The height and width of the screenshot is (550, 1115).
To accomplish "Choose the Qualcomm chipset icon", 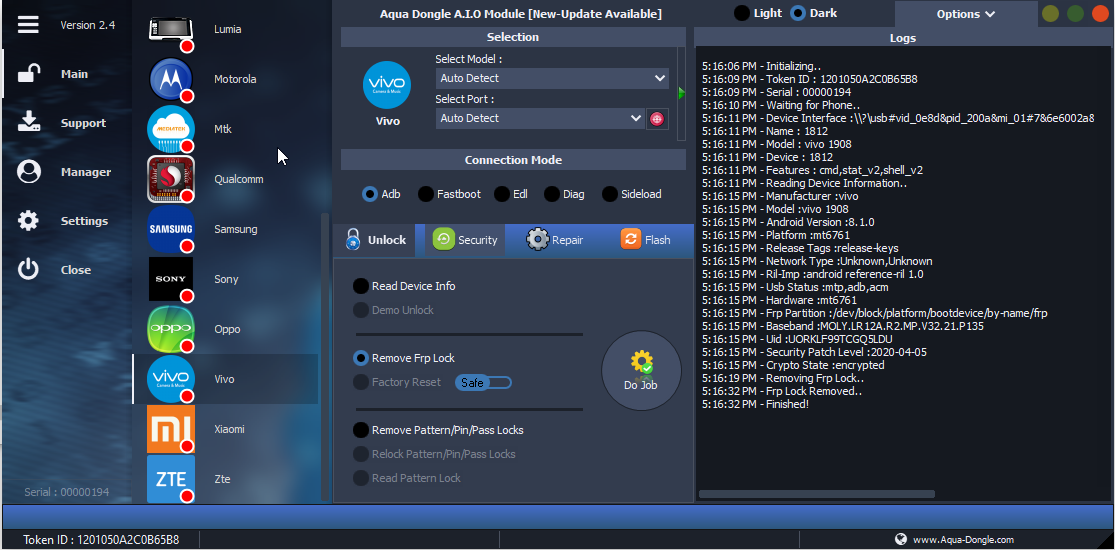I will (x=170, y=179).
